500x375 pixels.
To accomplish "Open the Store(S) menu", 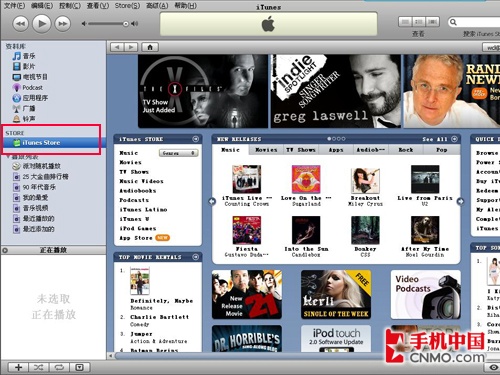I will 127,6.
